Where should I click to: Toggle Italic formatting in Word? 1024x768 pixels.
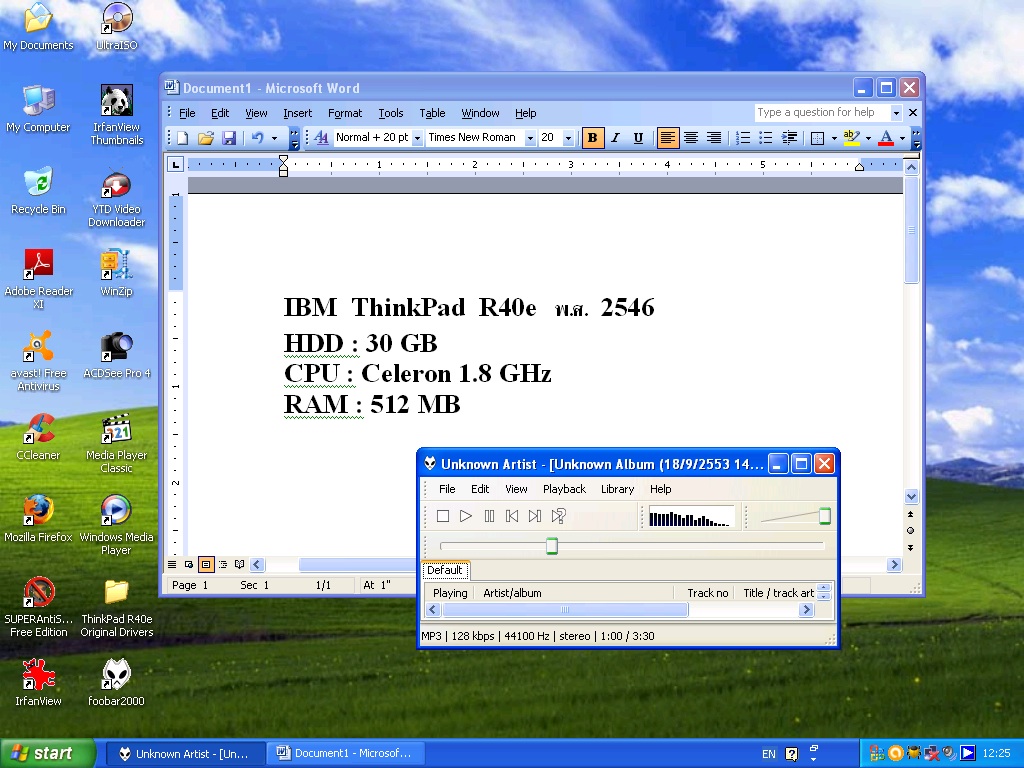point(615,138)
